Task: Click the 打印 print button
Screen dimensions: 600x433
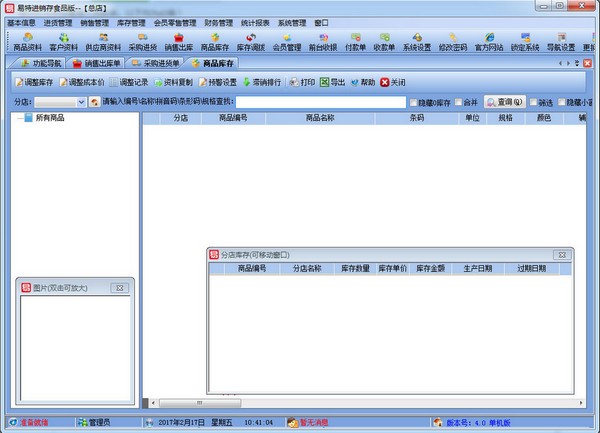Action: point(300,82)
